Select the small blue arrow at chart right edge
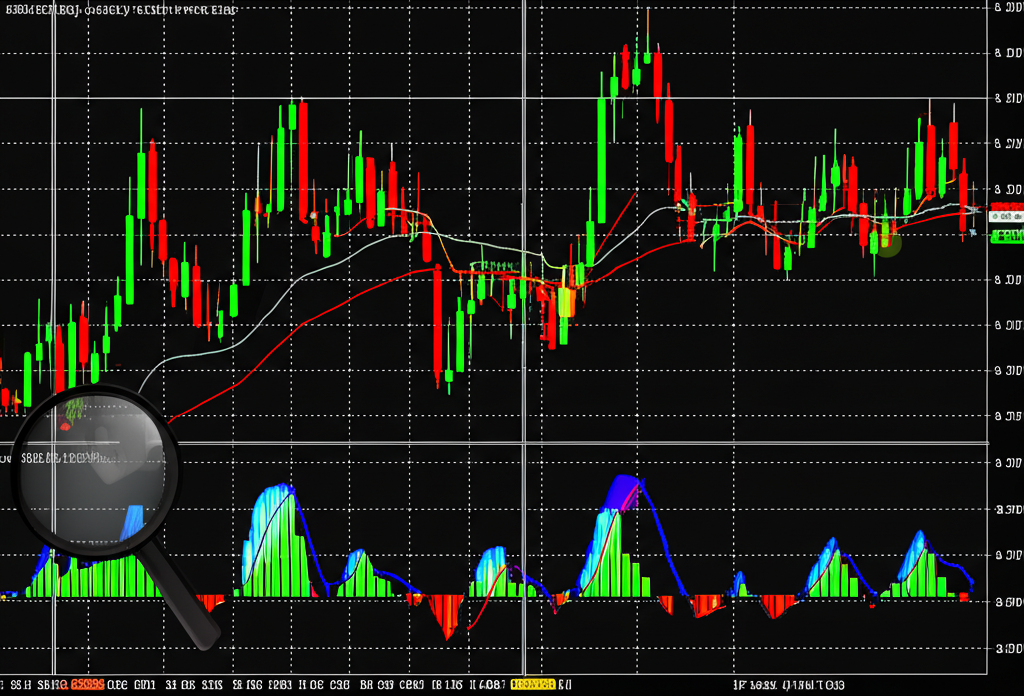 click(x=973, y=234)
